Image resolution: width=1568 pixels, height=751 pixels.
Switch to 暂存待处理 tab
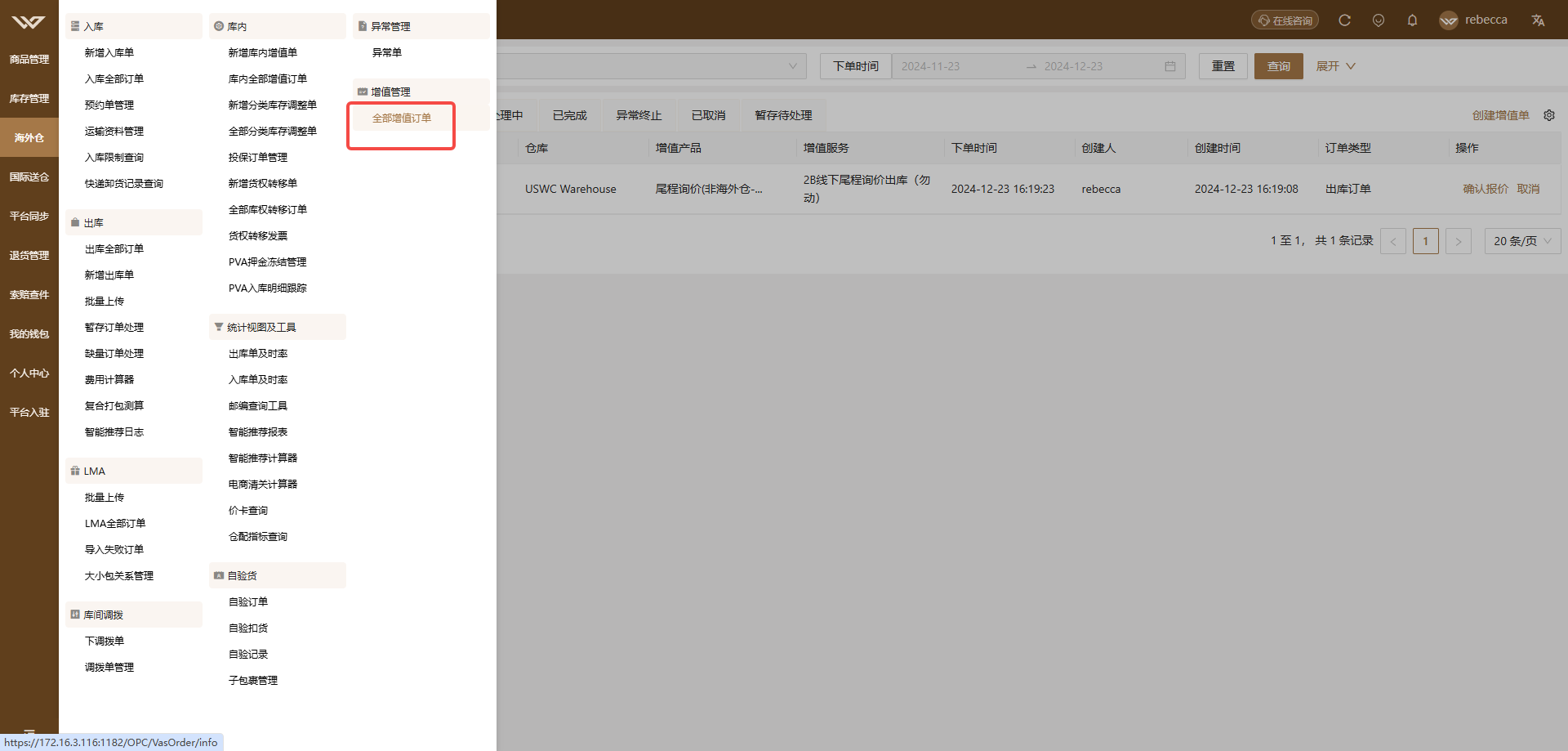(784, 115)
